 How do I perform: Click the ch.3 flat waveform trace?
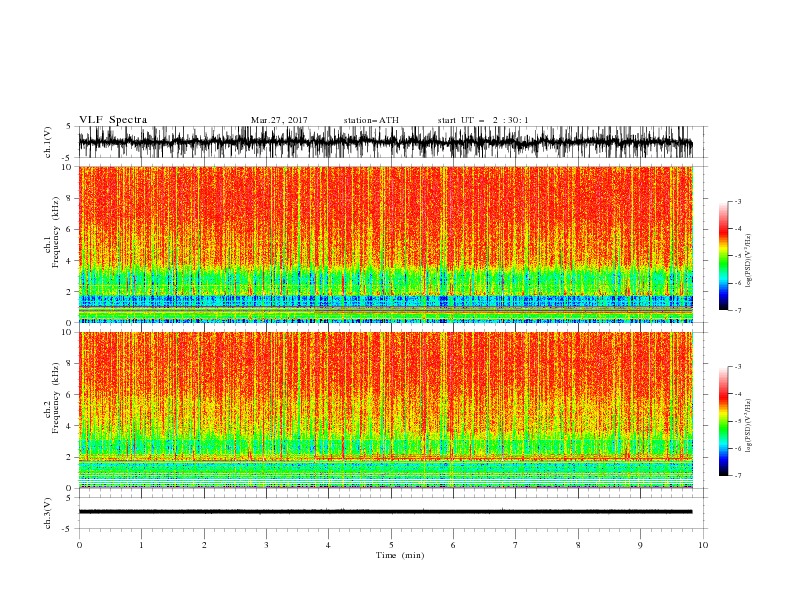point(385,512)
